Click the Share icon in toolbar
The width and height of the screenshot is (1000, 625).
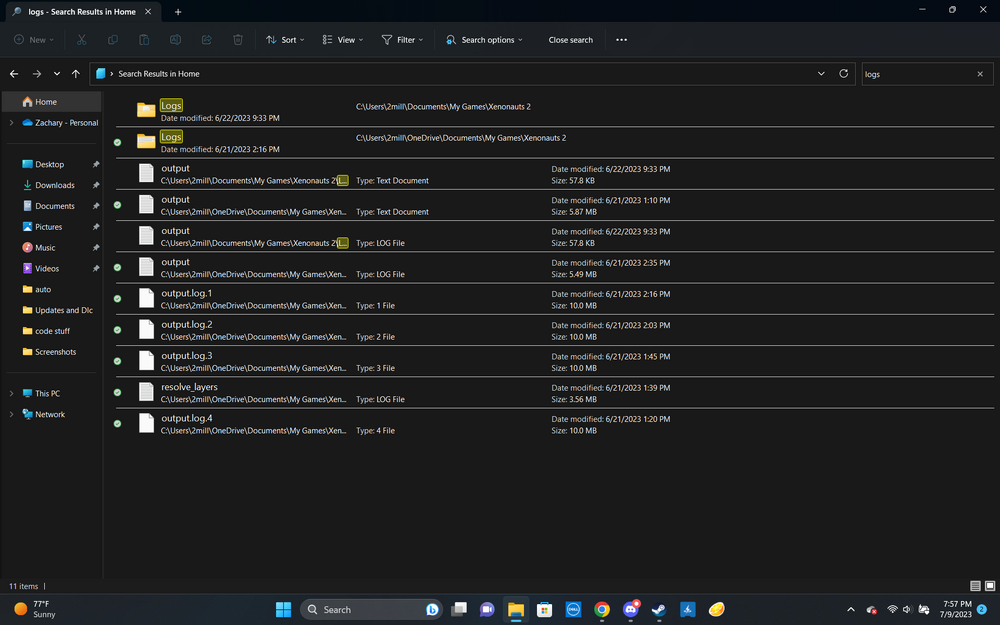click(x=207, y=40)
